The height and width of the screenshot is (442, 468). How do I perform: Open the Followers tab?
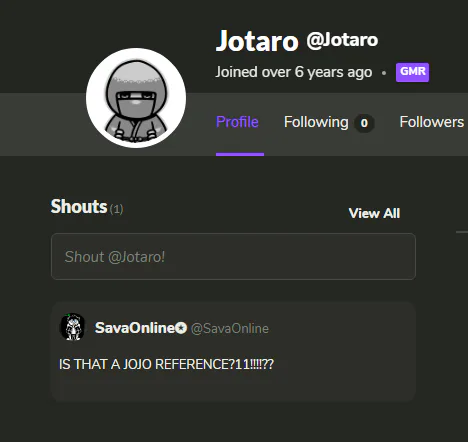432,122
